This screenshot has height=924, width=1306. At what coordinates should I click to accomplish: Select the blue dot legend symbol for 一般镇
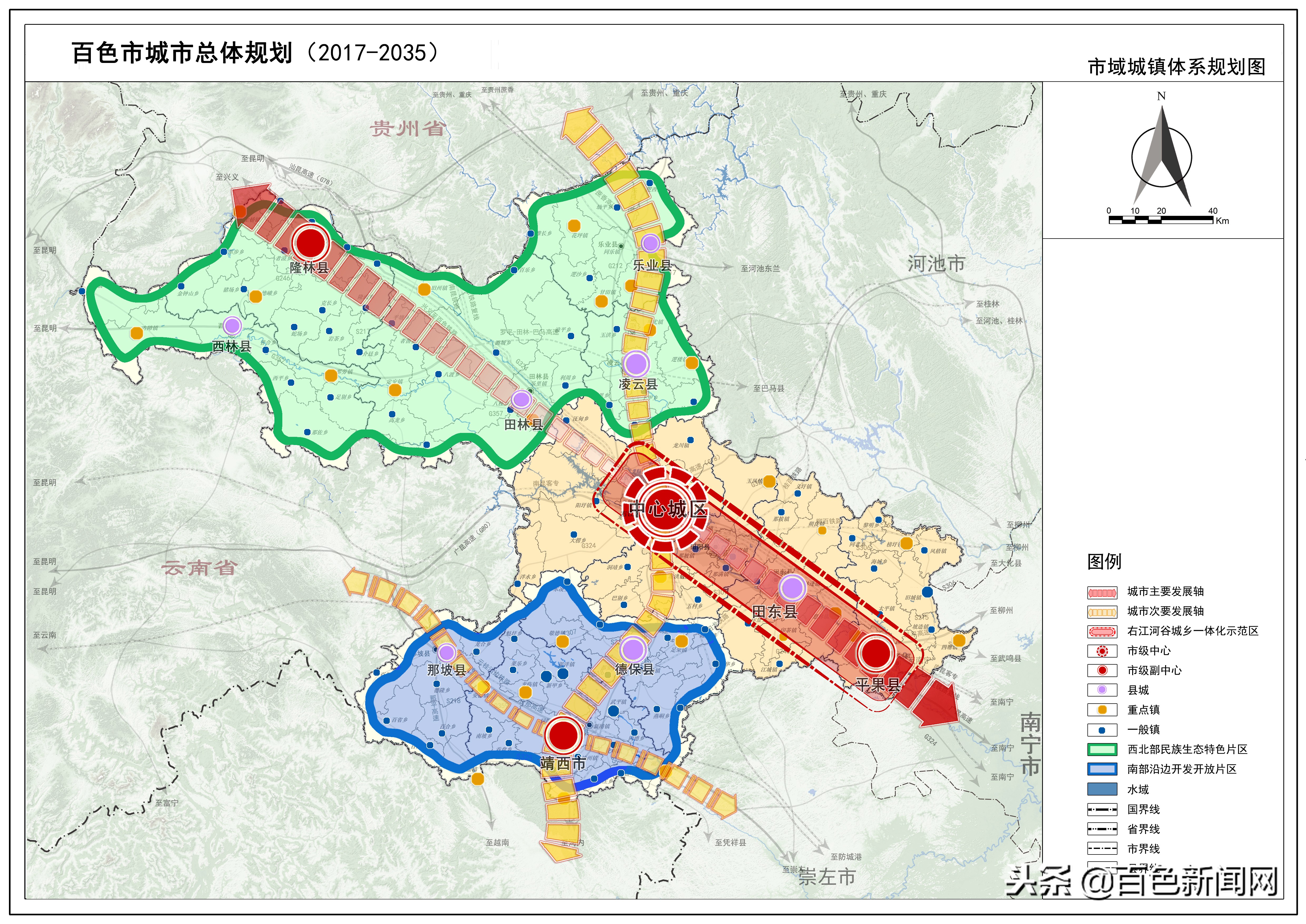[x=1102, y=730]
